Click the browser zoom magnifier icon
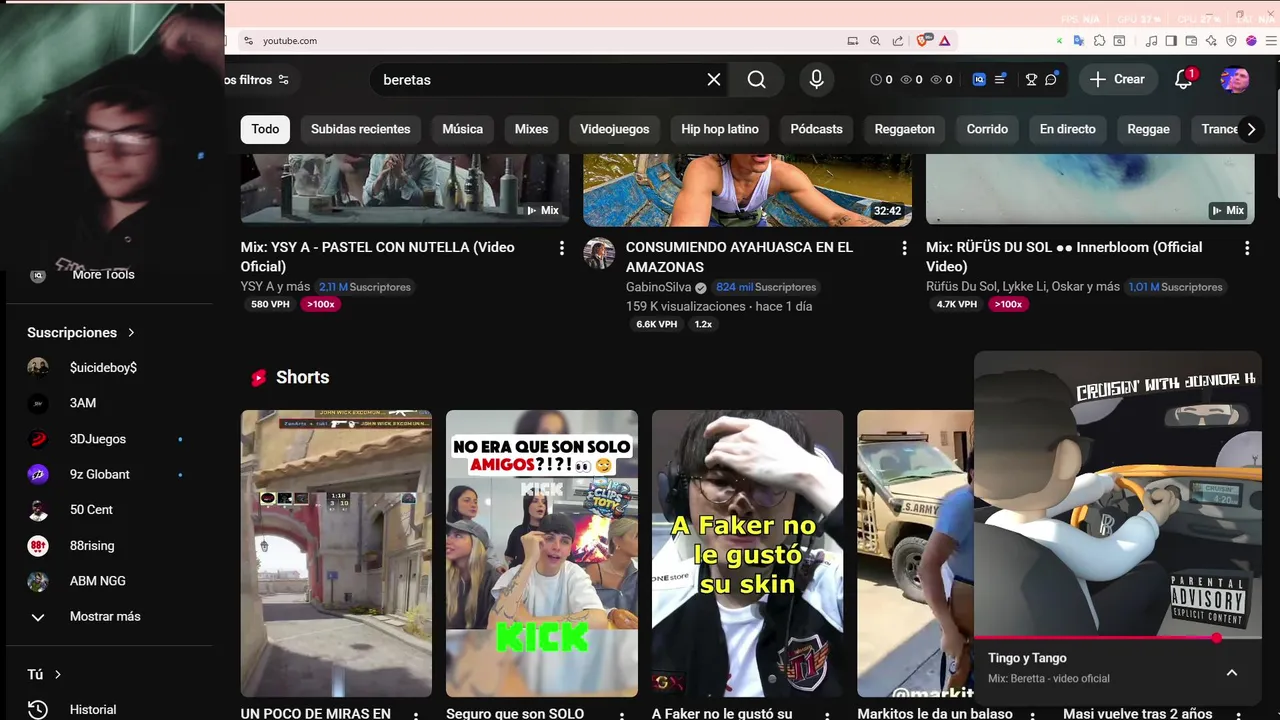Image resolution: width=1280 pixels, height=720 pixels. [875, 41]
